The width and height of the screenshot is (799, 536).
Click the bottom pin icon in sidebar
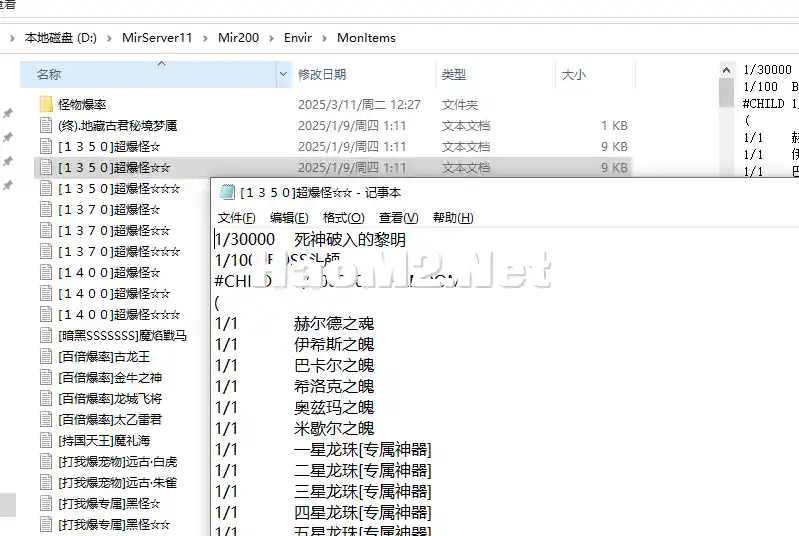pyautogui.click(x=8, y=185)
